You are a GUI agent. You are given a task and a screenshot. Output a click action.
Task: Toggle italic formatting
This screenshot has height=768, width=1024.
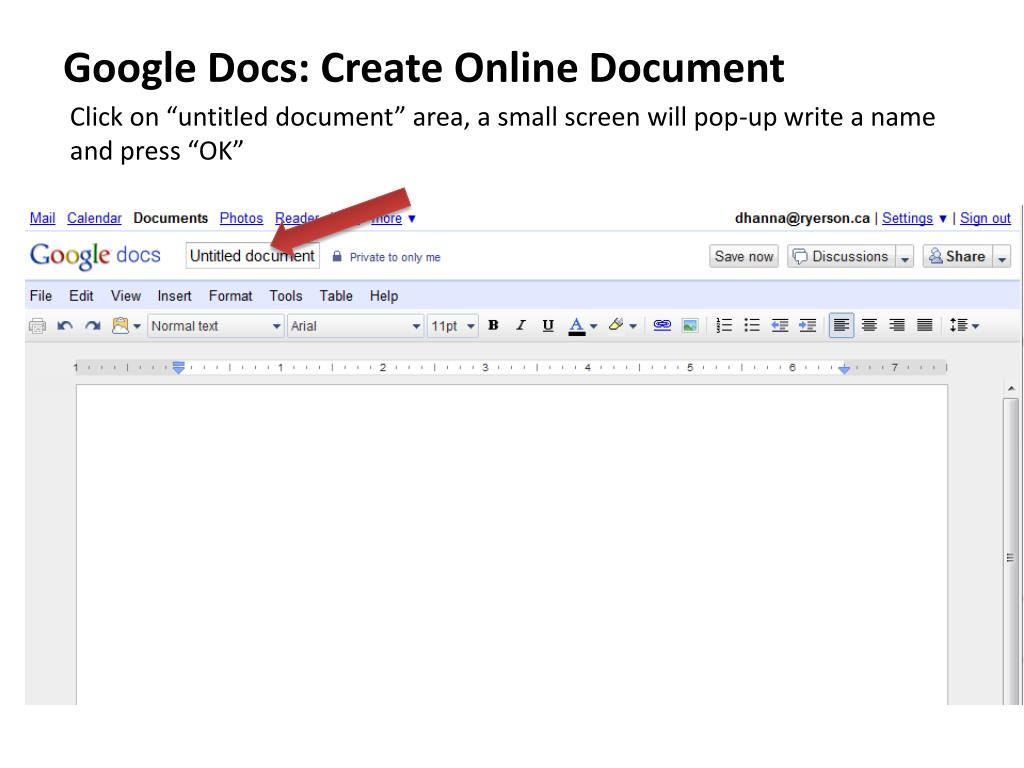click(x=520, y=325)
